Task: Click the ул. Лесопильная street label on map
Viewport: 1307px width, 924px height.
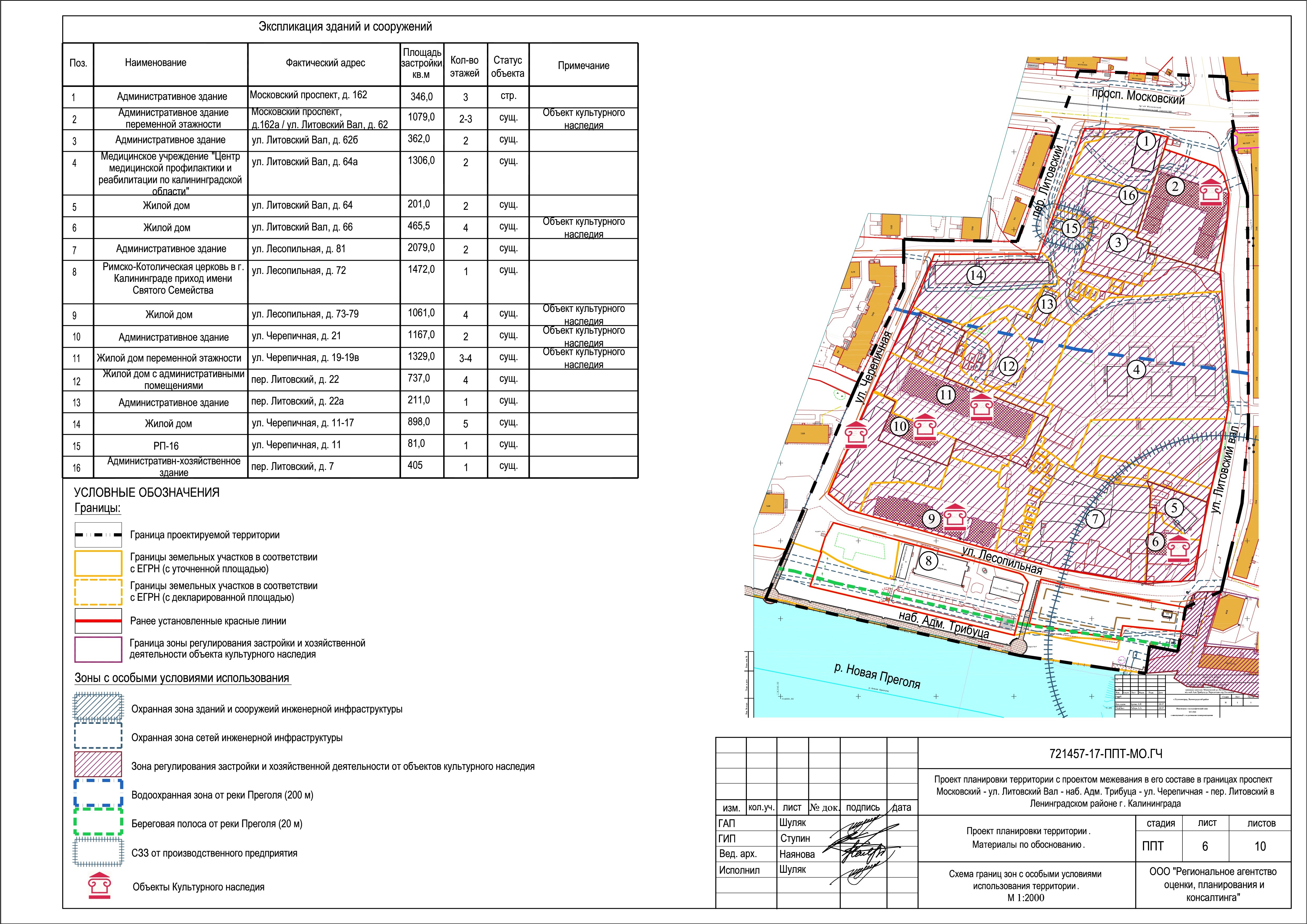Action: click(1002, 560)
